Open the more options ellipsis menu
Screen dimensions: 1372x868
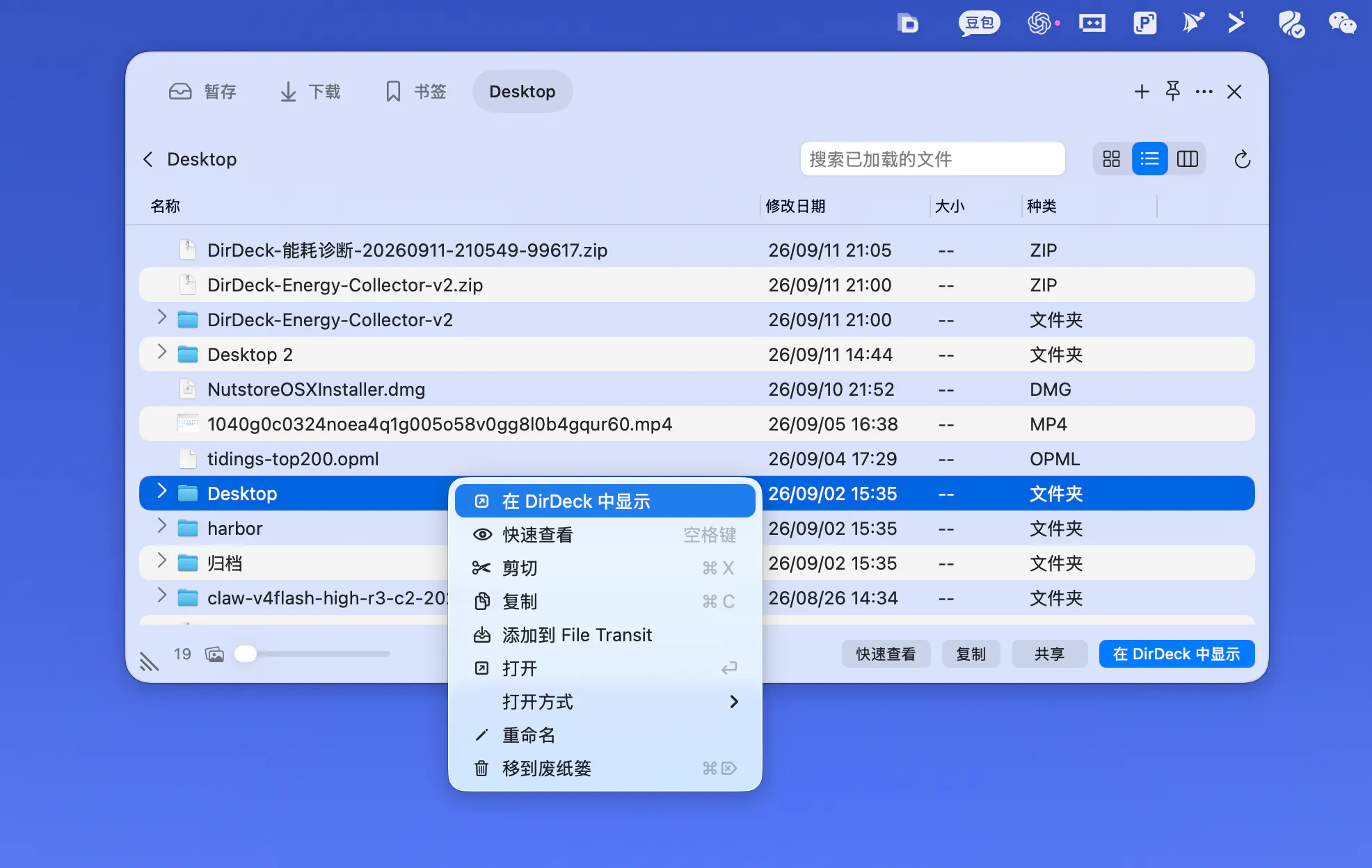point(1204,91)
